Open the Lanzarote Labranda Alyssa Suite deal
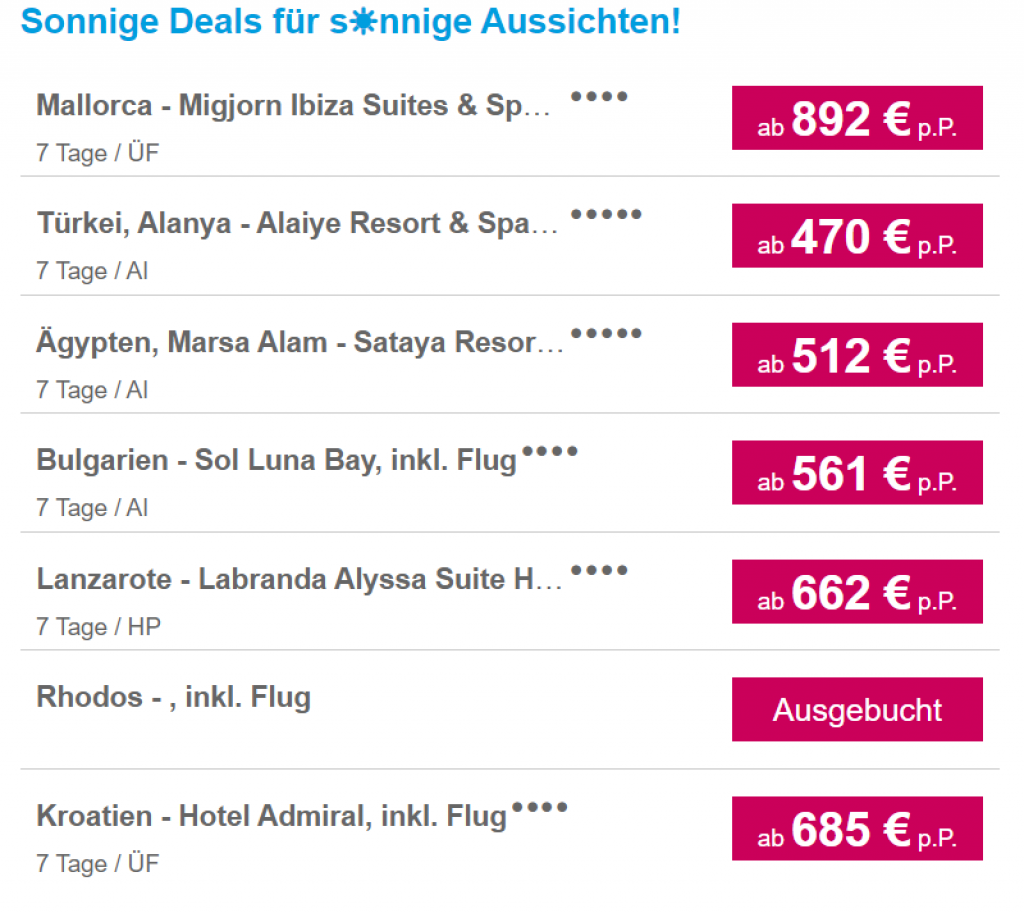This screenshot has width=1024, height=913. click(299, 579)
